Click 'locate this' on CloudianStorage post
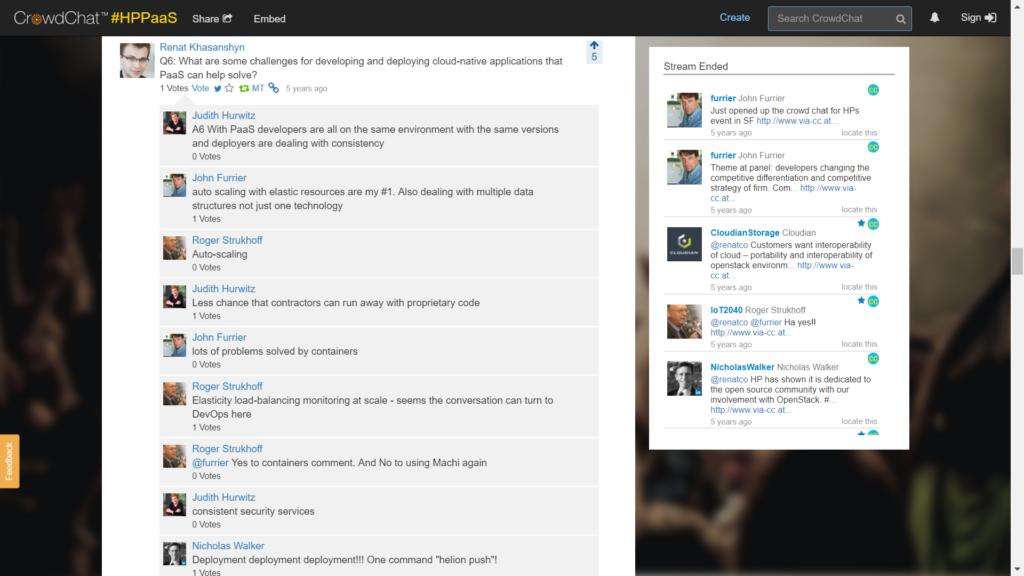The width and height of the screenshot is (1024, 576). [x=859, y=287]
